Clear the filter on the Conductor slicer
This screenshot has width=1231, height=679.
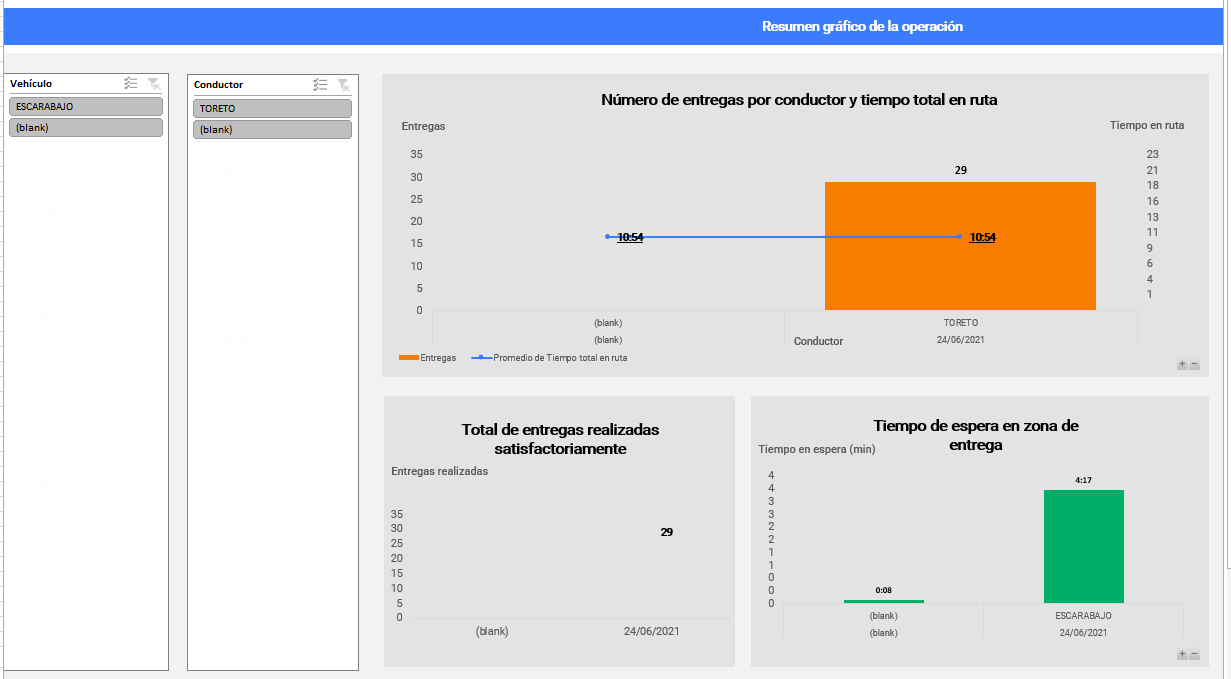343,85
